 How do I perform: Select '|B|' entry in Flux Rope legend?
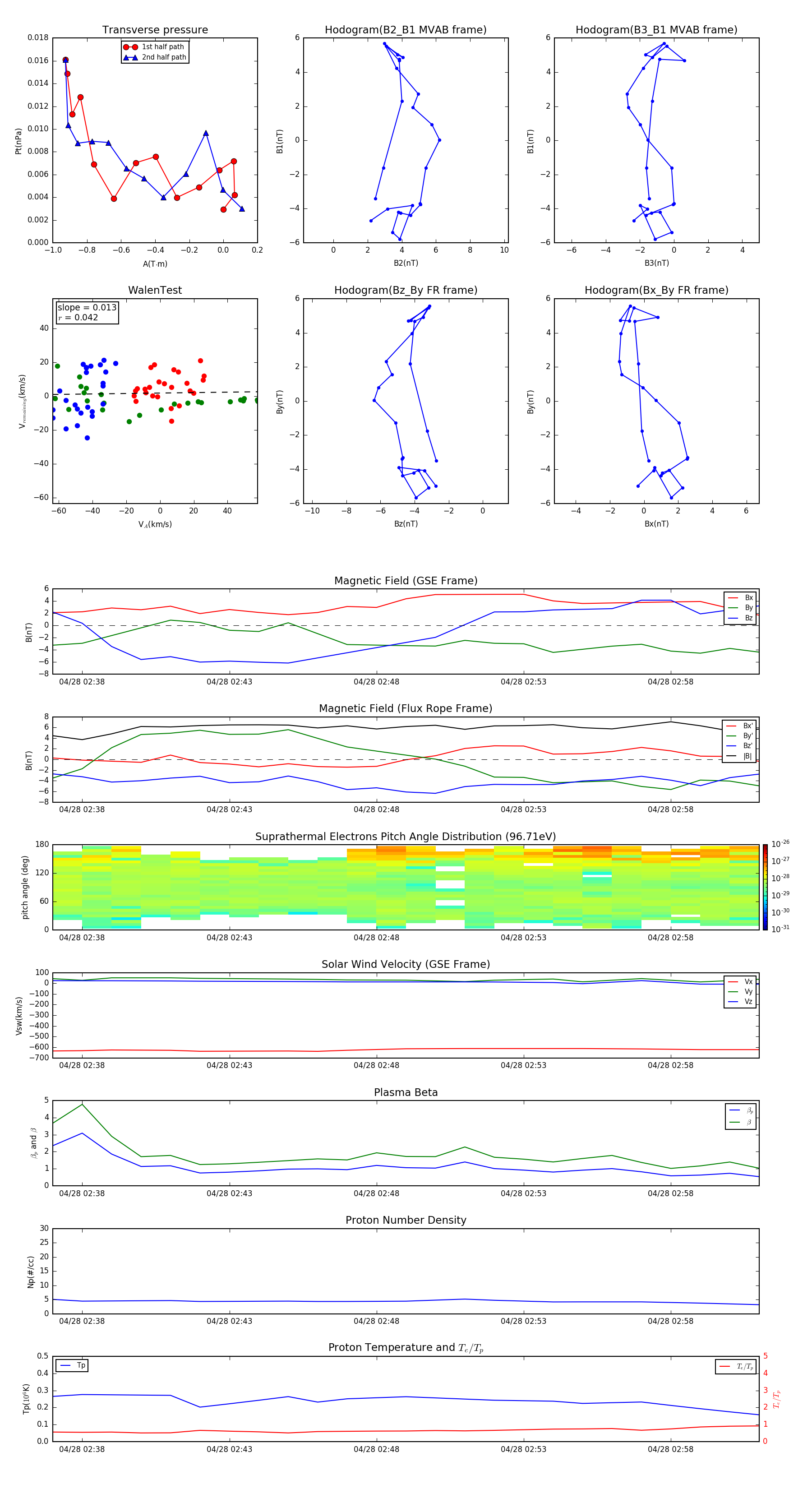740,756
